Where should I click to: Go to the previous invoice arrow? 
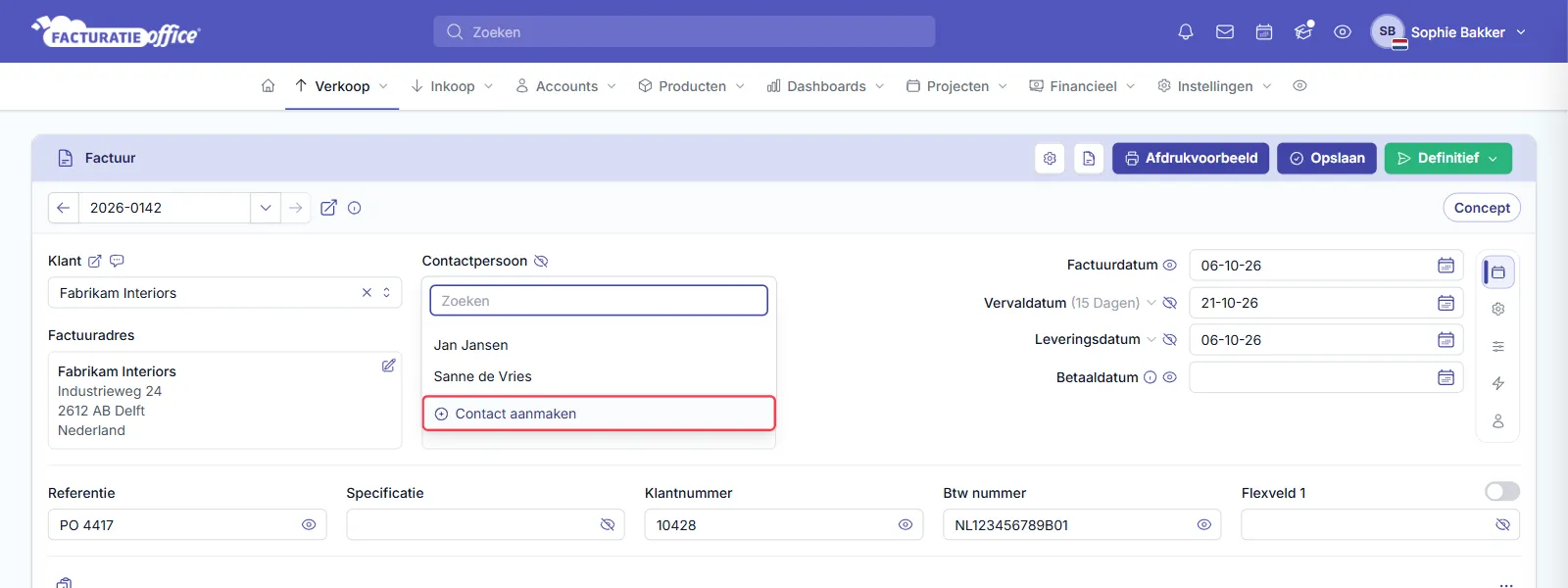[x=63, y=208]
